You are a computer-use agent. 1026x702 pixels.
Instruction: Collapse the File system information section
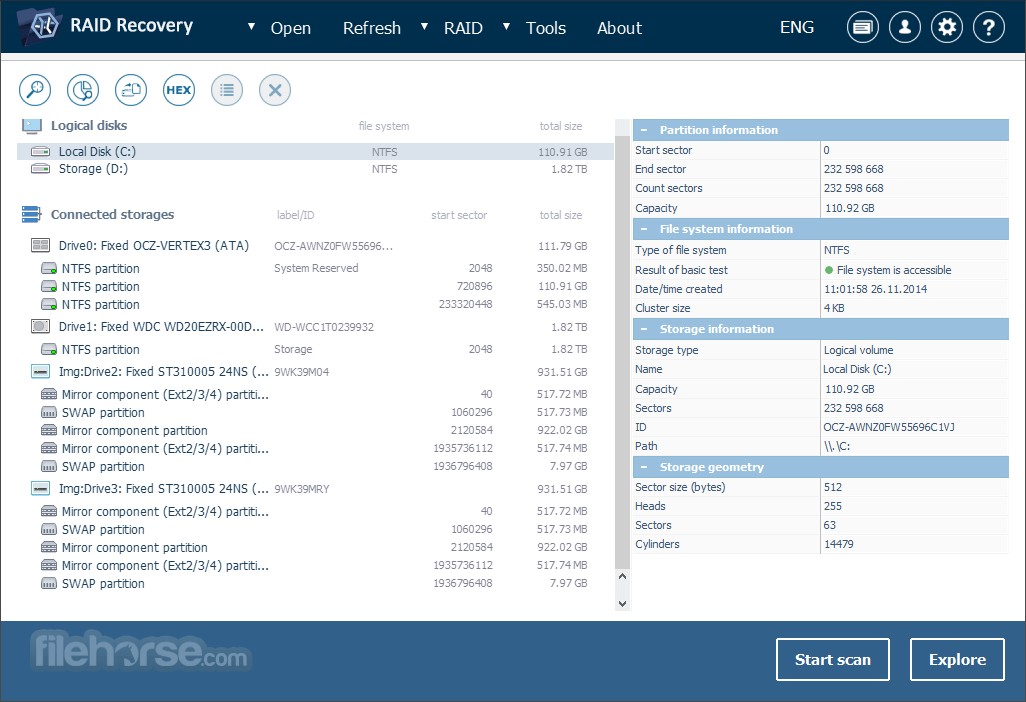(644, 229)
